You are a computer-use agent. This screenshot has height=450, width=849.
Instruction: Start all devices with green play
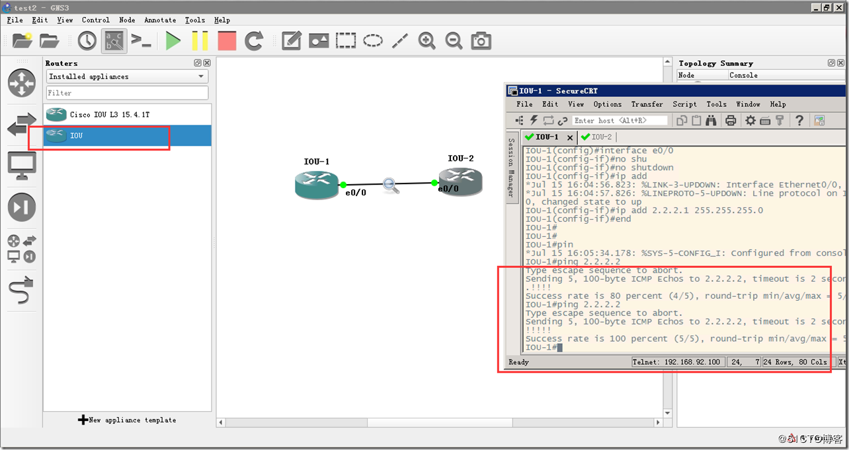(x=173, y=41)
